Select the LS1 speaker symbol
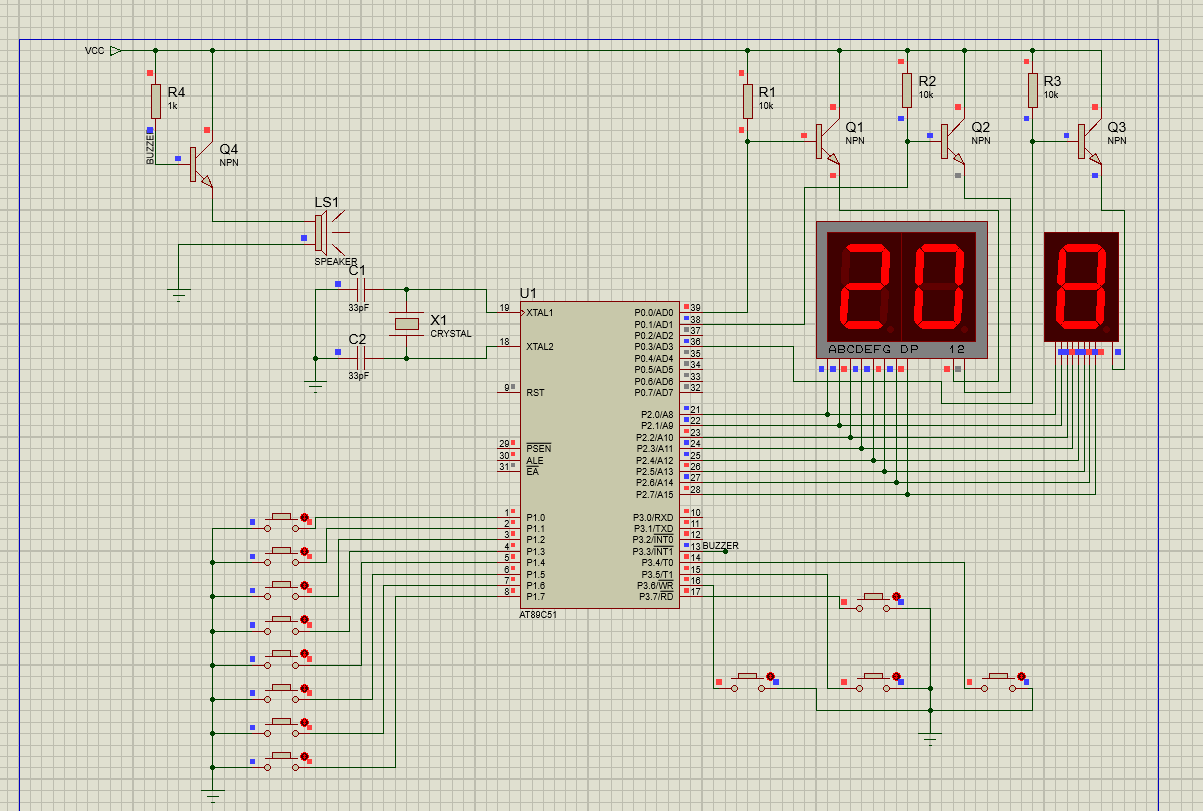The image size is (1203, 811). pos(332,233)
